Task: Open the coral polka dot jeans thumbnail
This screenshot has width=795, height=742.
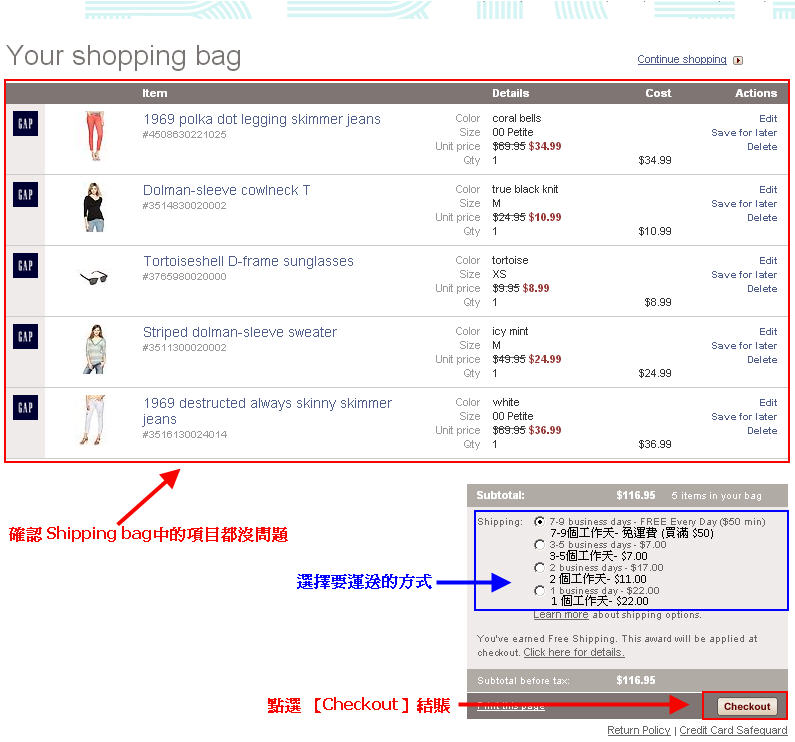Action: (x=94, y=136)
